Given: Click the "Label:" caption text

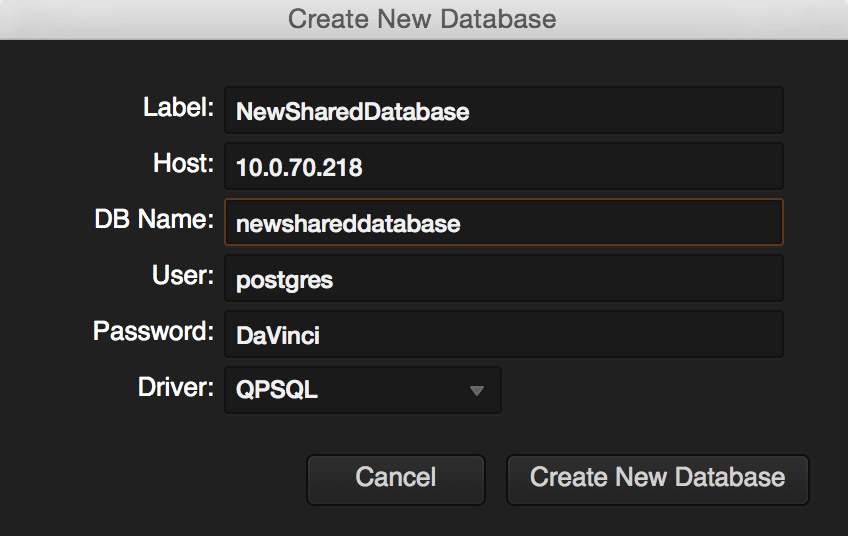Looking at the screenshot, I should pyautogui.click(x=178, y=107).
